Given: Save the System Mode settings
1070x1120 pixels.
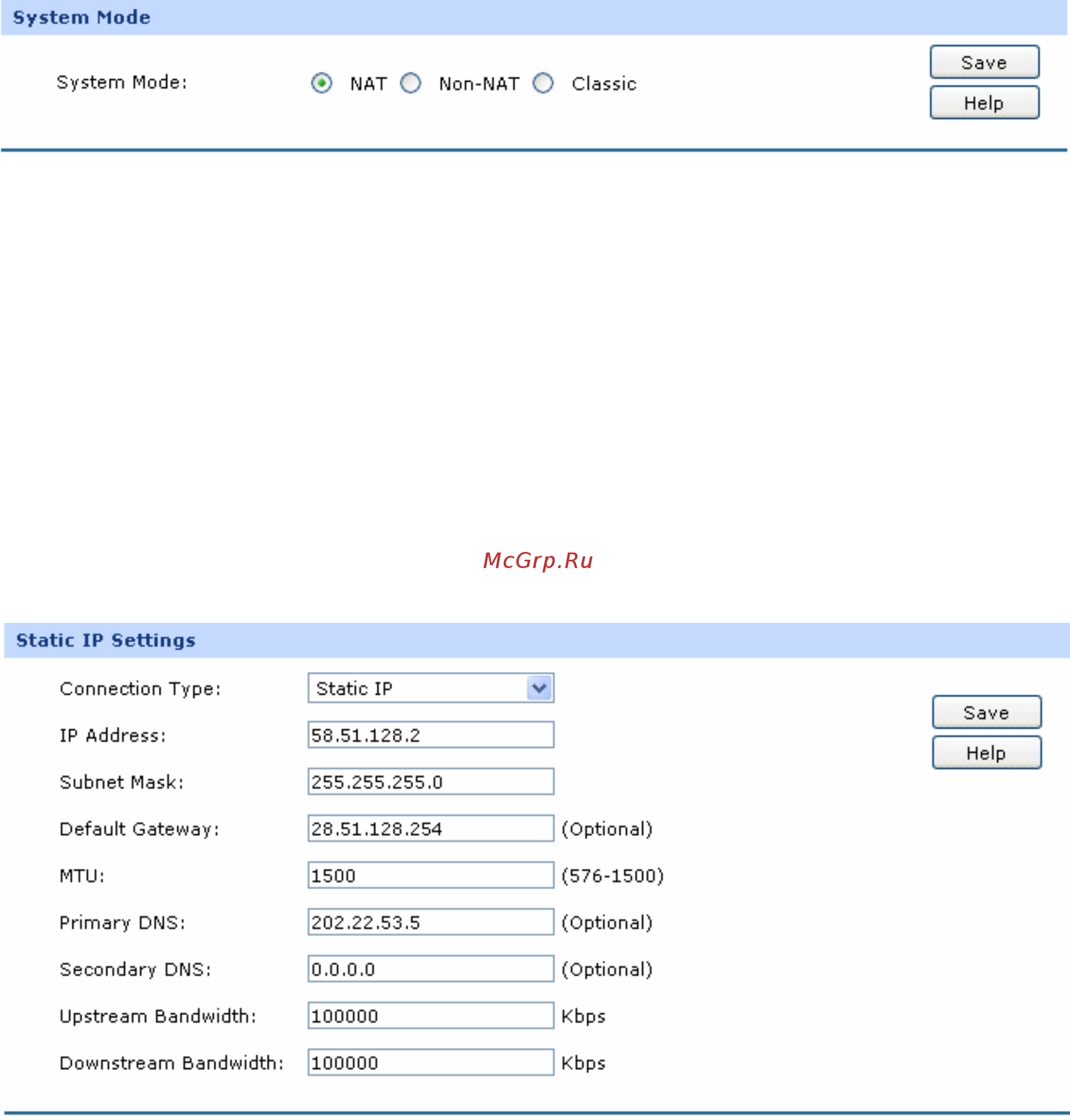Looking at the screenshot, I should [x=985, y=62].
